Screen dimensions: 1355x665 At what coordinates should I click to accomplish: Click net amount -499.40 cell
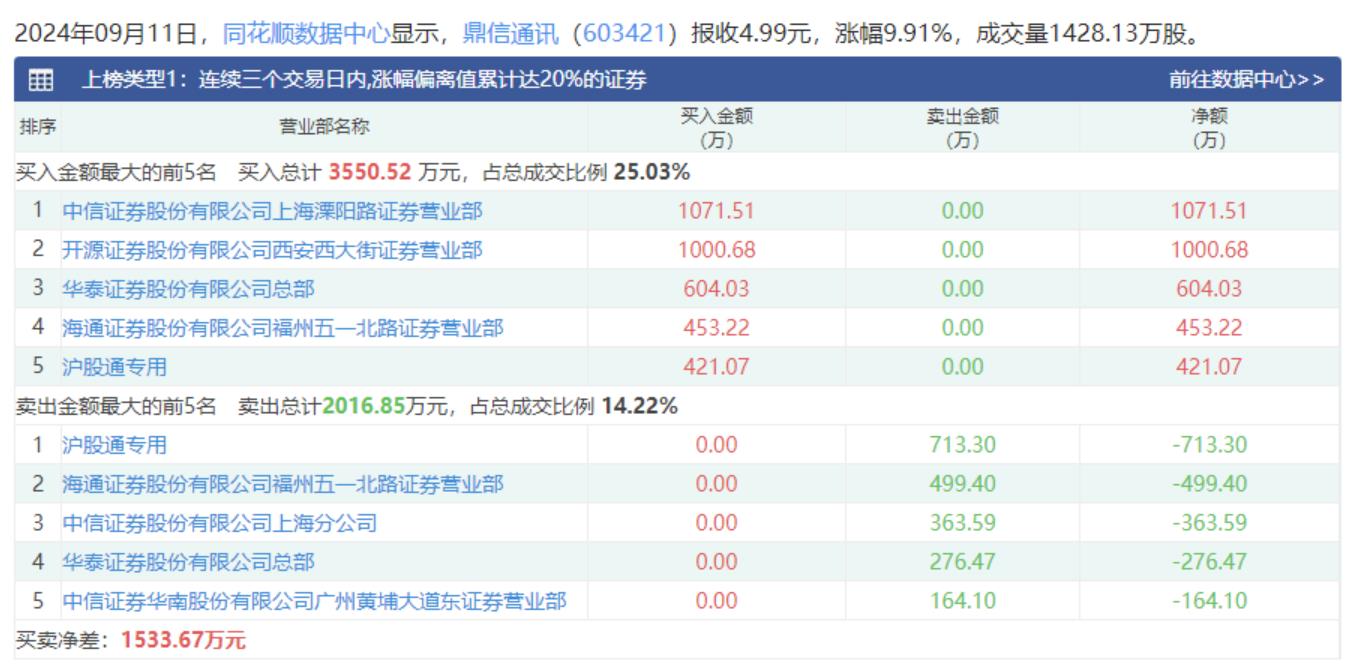[x=1209, y=484]
